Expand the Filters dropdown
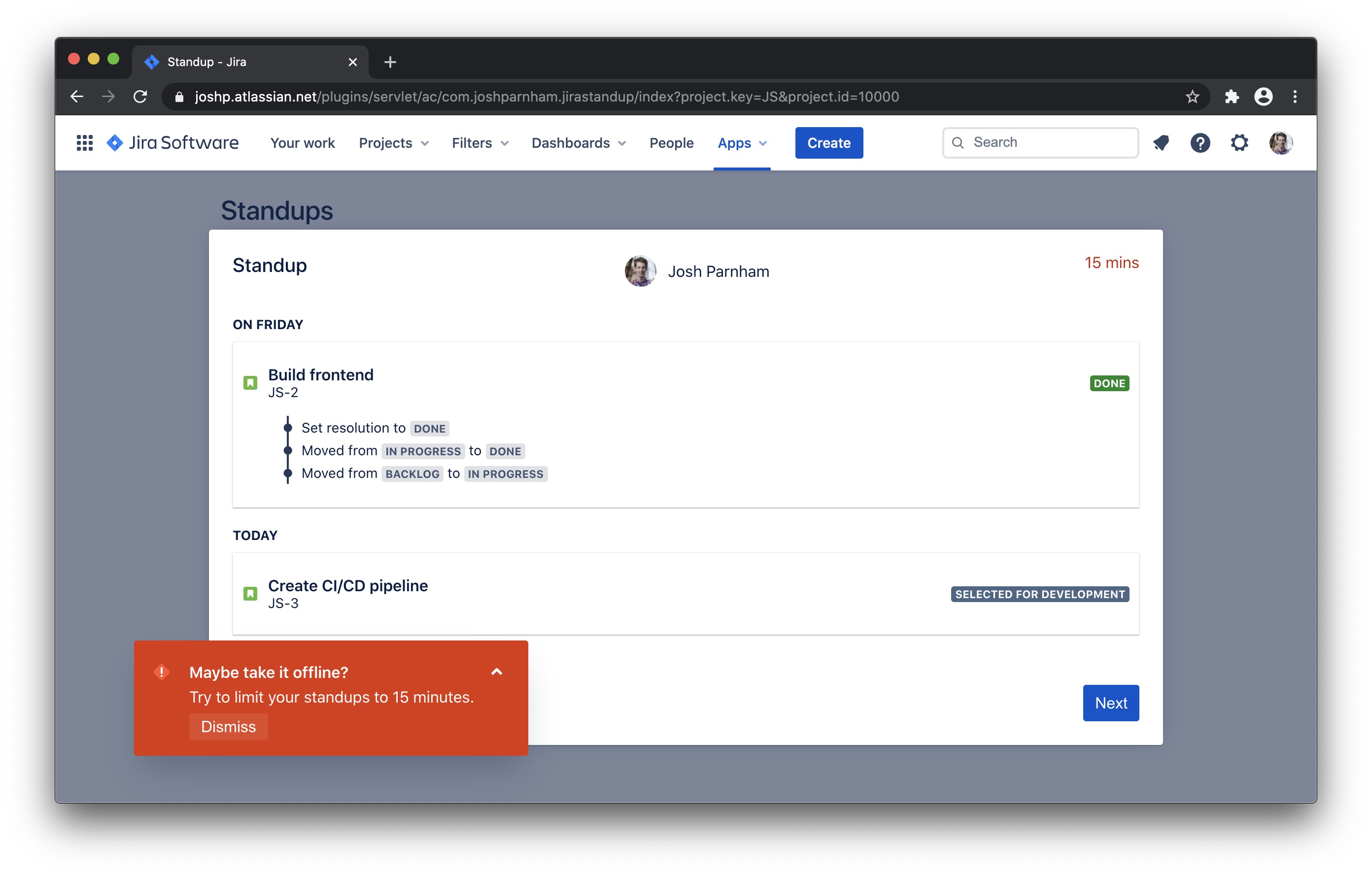1372x876 pixels. click(480, 143)
